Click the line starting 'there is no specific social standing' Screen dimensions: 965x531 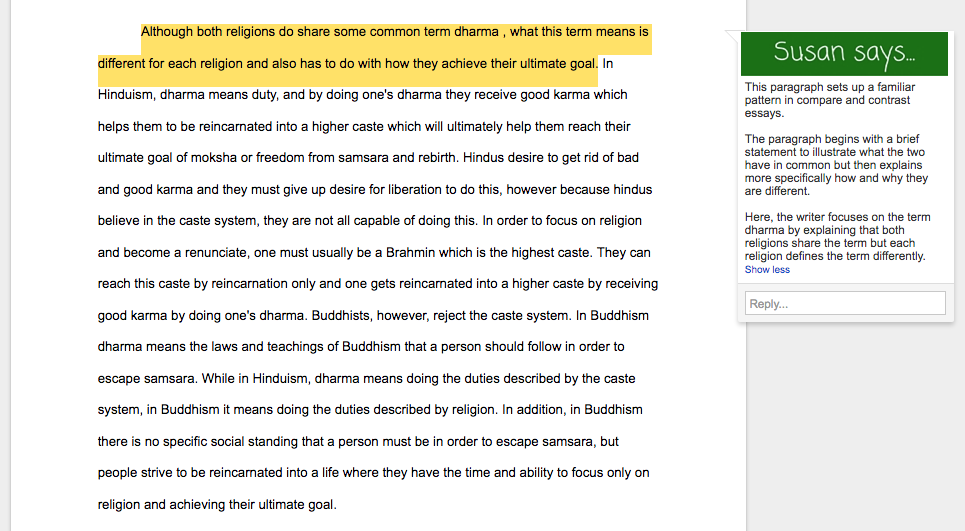pos(358,441)
